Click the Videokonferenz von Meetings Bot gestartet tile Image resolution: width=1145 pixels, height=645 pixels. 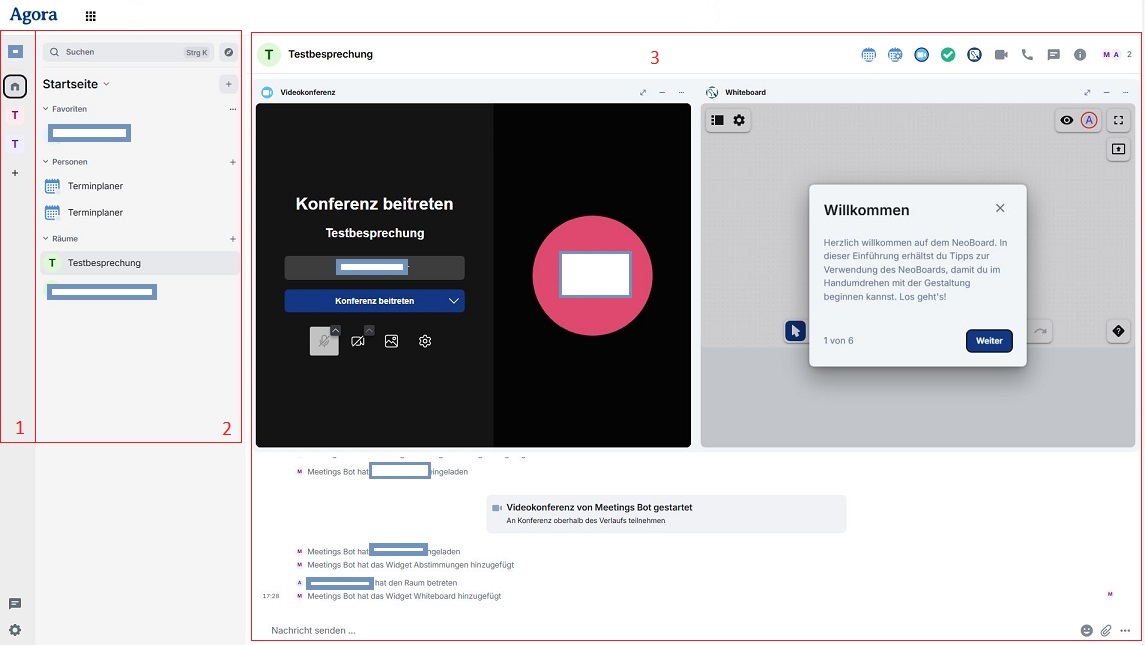pos(666,514)
